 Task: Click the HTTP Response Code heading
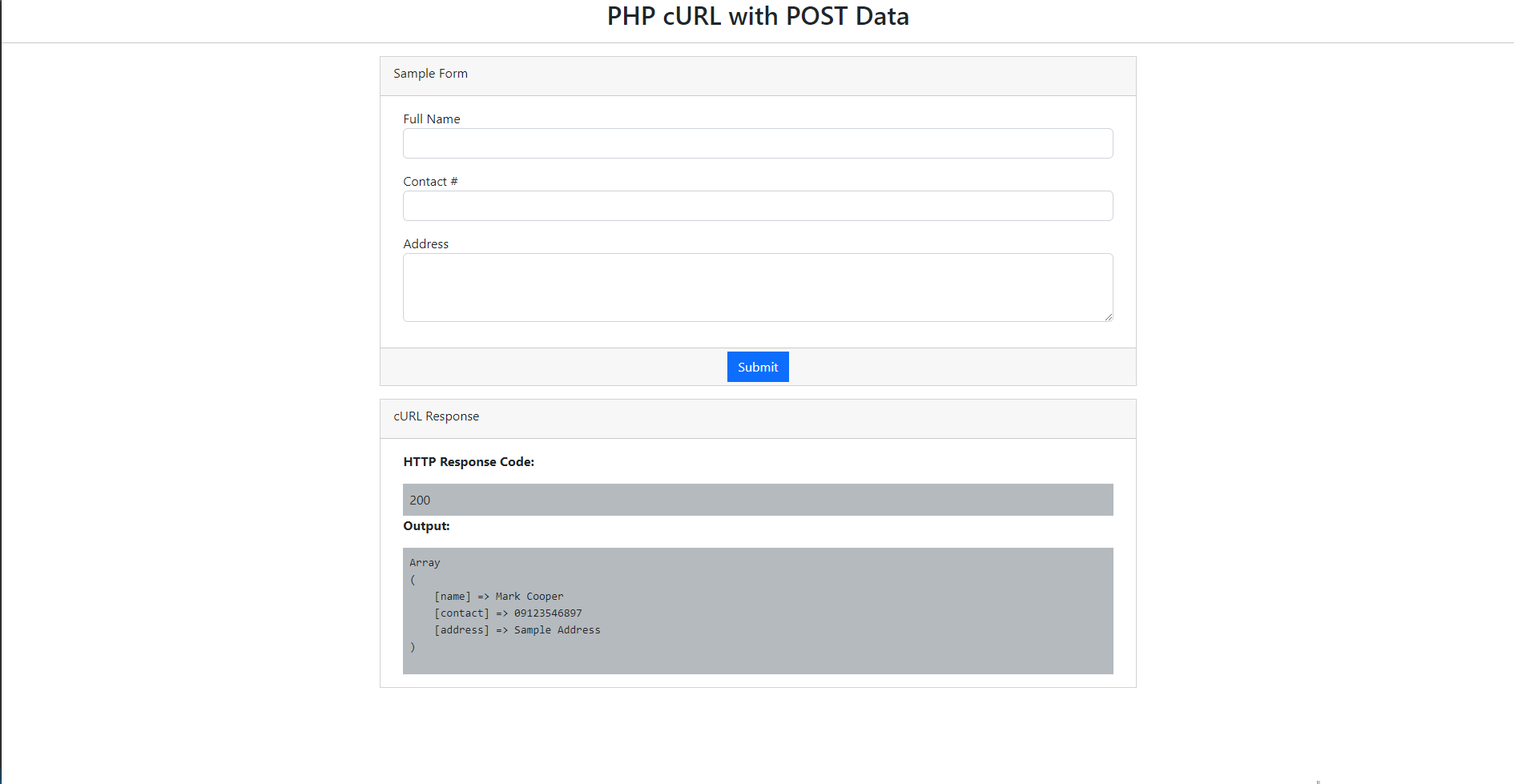tap(469, 461)
